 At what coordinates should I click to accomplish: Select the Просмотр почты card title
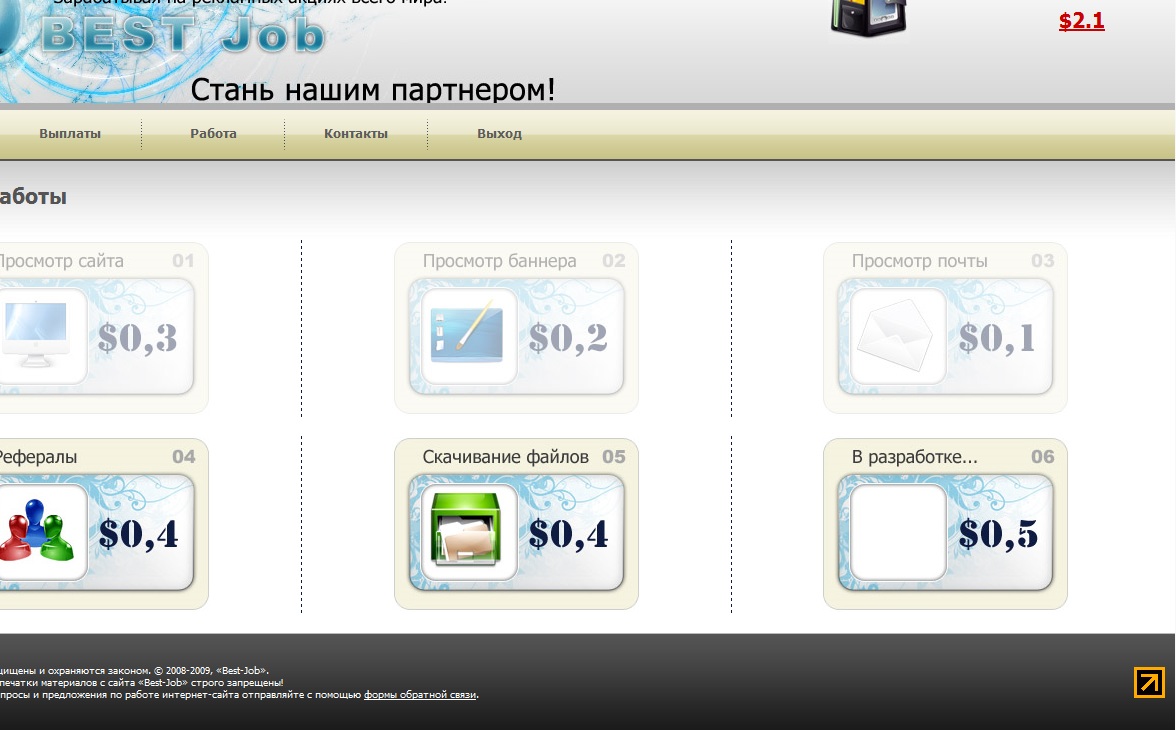pyautogui.click(x=920, y=261)
